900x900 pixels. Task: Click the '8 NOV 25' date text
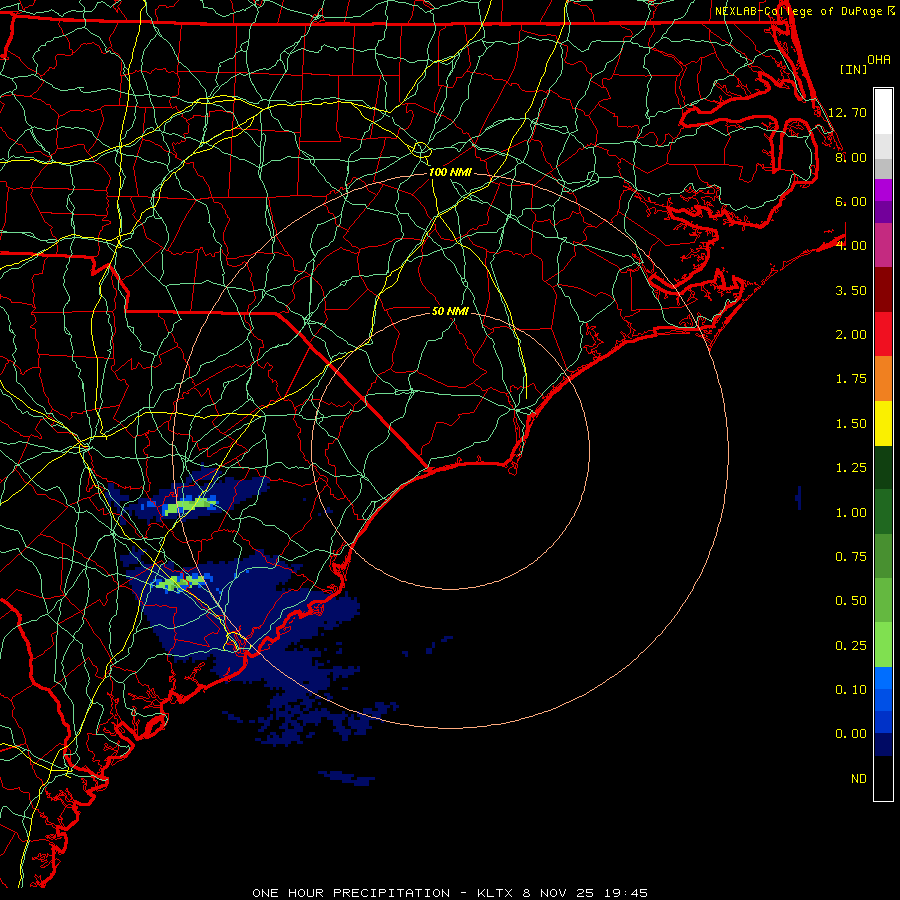pyautogui.click(x=556, y=893)
